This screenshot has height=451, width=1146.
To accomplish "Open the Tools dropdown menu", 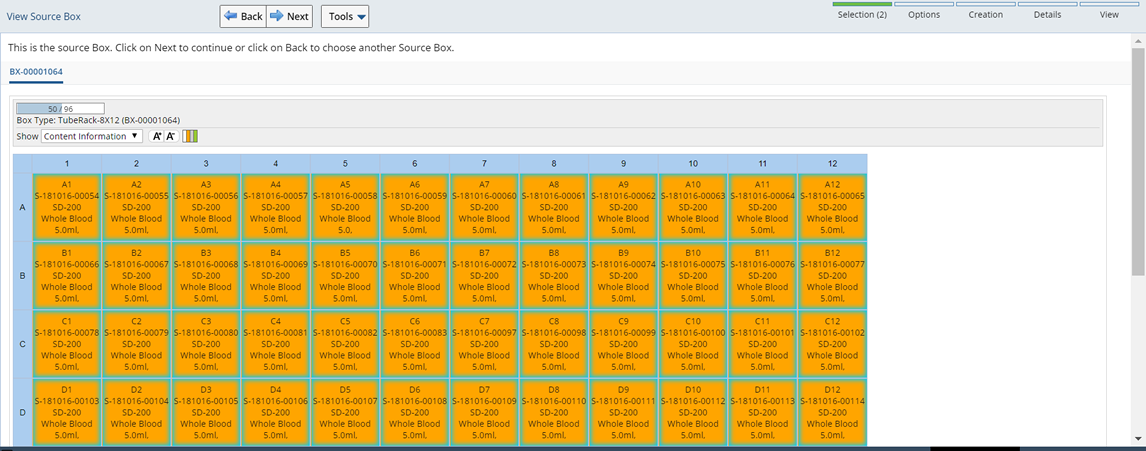I will click(x=345, y=16).
